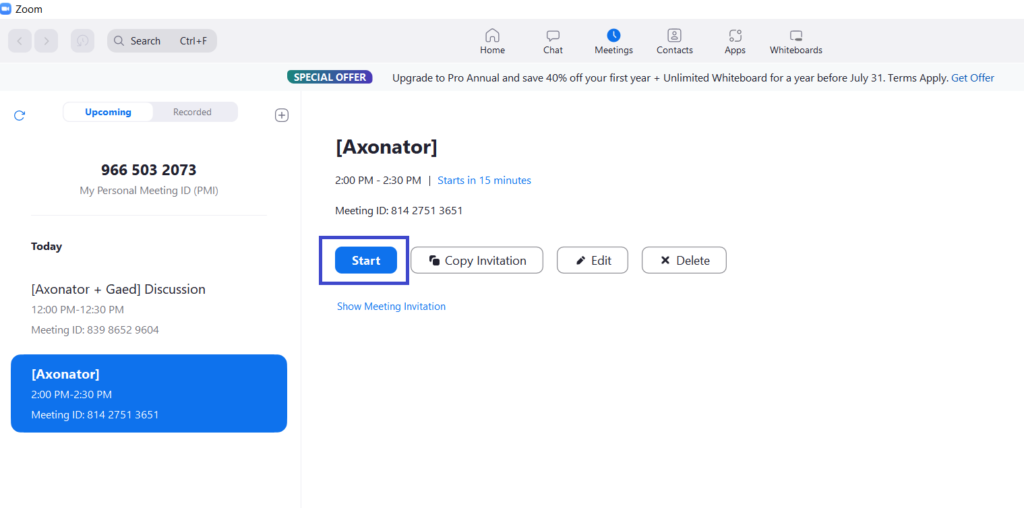Image resolution: width=1024 pixels, height=508 pixels.
Task: Click the 'Today' section heading
Action: [x=46, y=246]
